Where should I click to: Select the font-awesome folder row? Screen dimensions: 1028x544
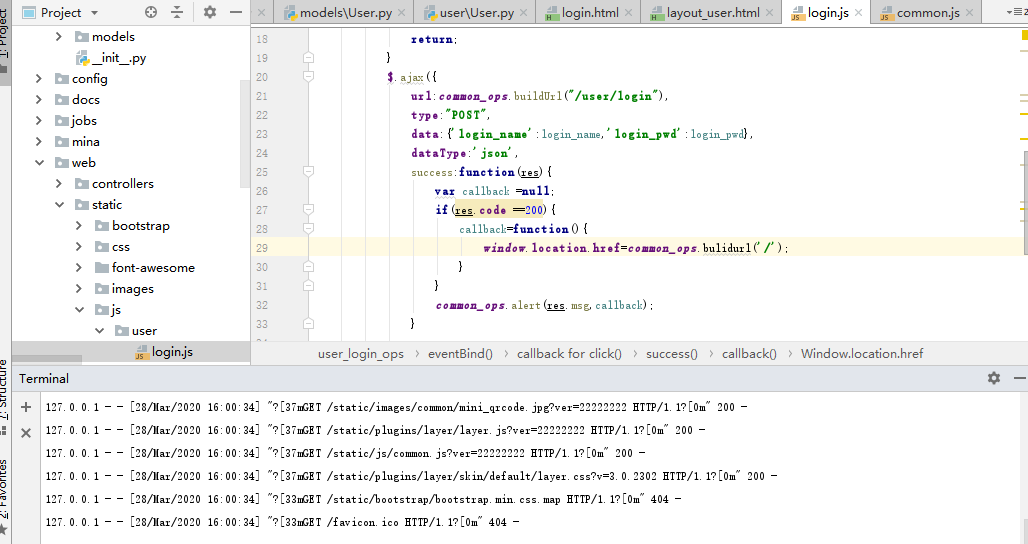coord(131,267)
